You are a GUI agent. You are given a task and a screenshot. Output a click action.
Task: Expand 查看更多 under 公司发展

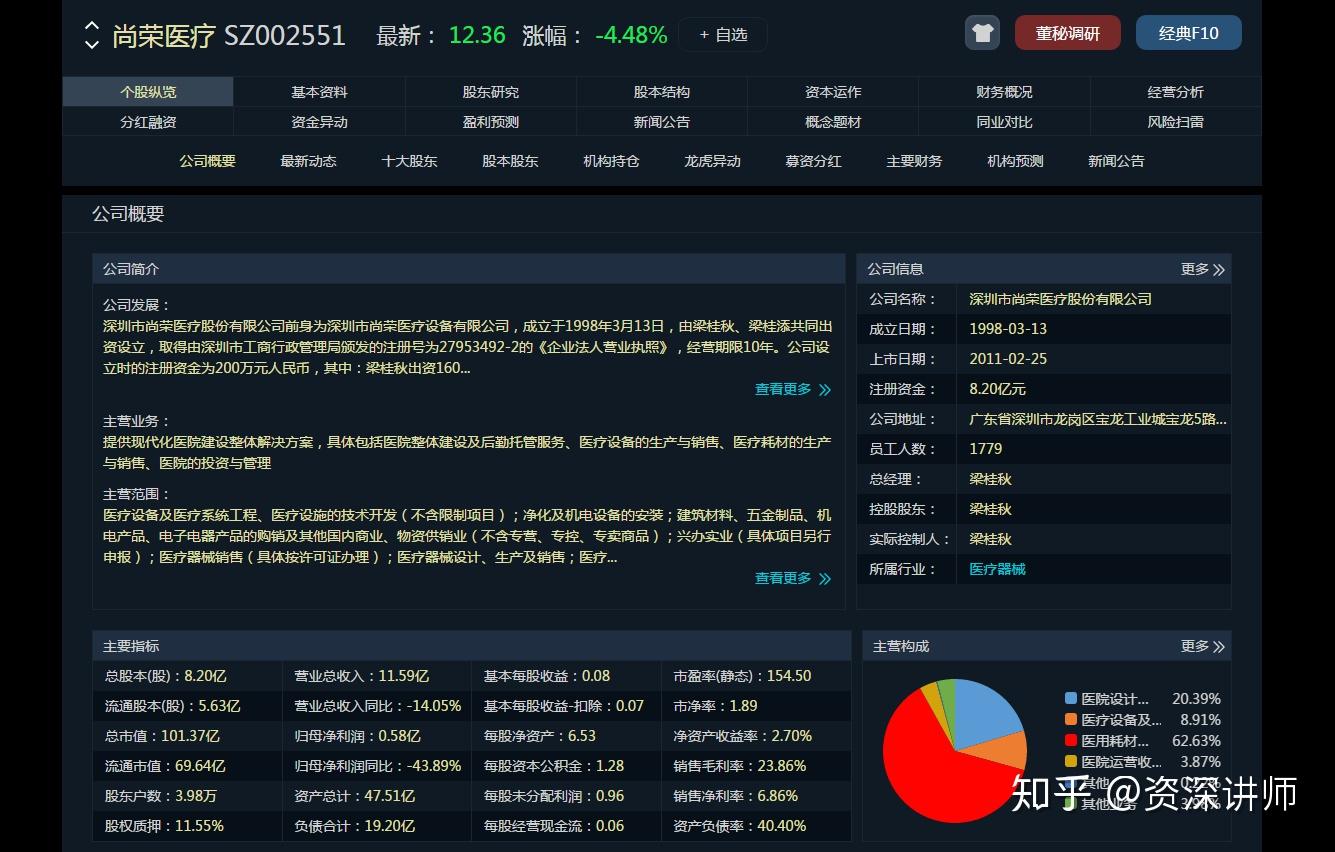[x=793, y=389]
